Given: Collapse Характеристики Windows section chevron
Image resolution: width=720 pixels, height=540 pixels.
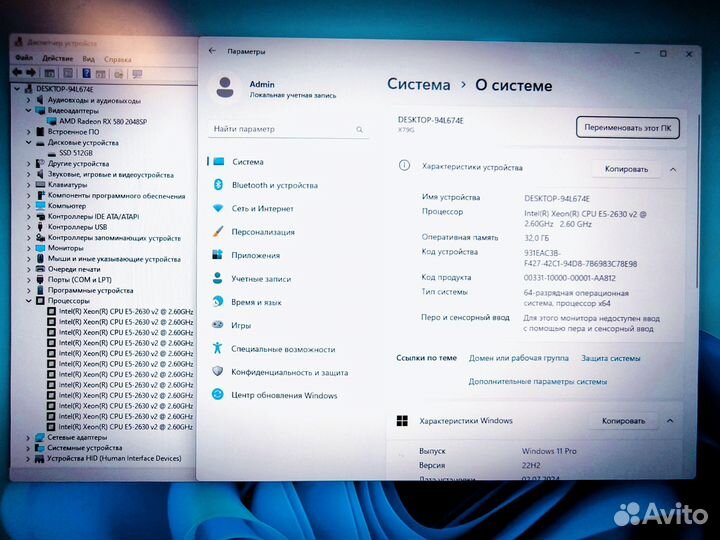Looking at the screenshot, I should [670, 421].
